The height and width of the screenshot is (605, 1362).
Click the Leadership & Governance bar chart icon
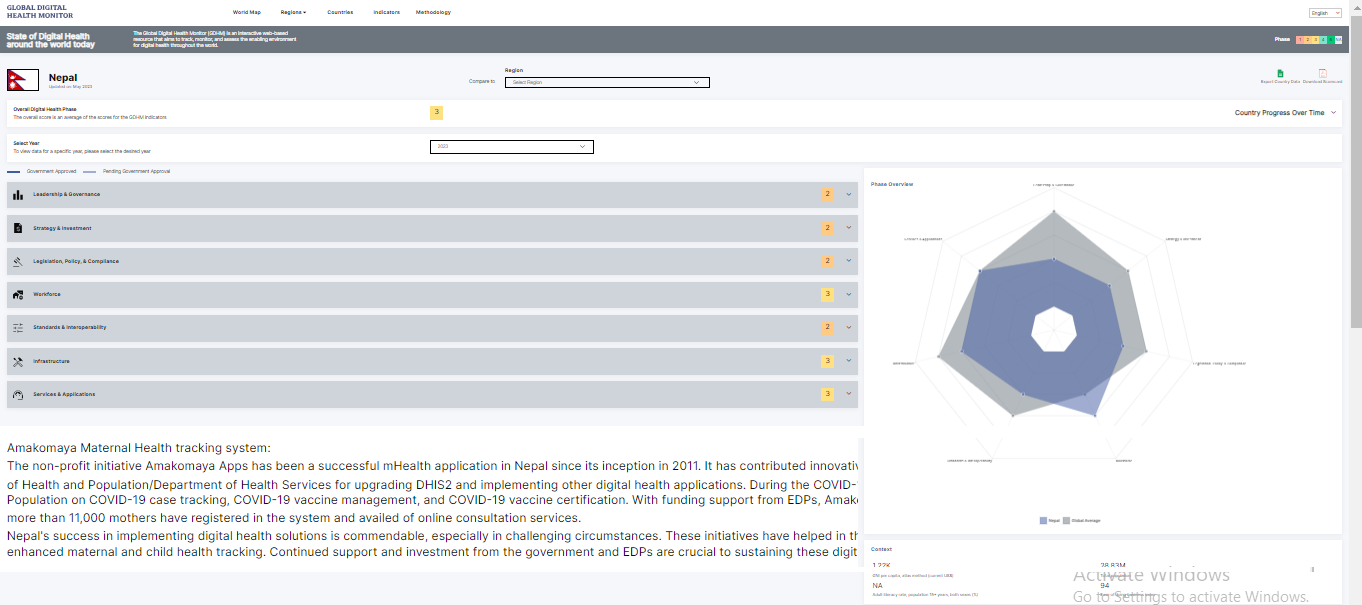click(18, 195)
